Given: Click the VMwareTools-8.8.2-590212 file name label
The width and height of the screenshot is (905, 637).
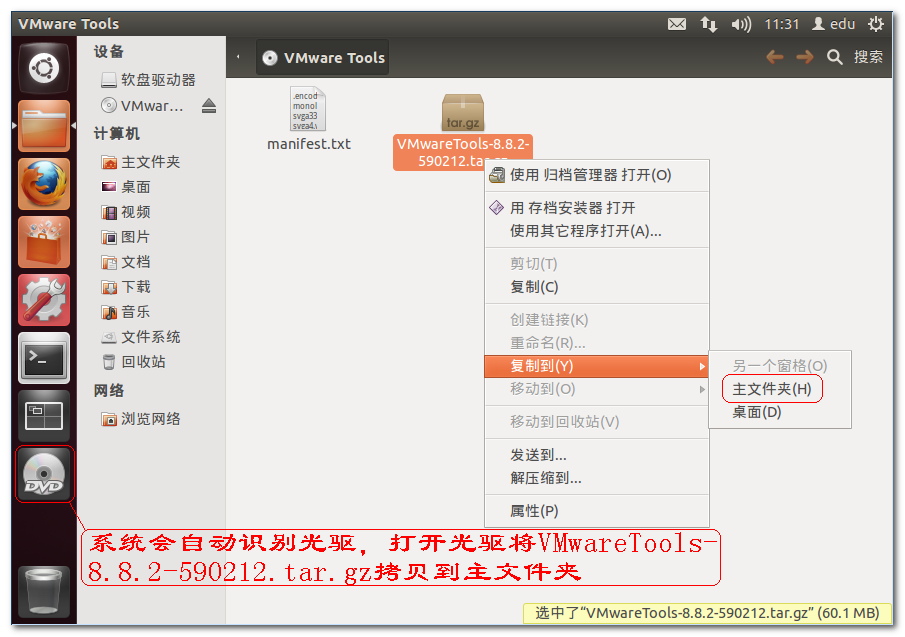Looking at the screenshot, I should [x=463, y=152].
